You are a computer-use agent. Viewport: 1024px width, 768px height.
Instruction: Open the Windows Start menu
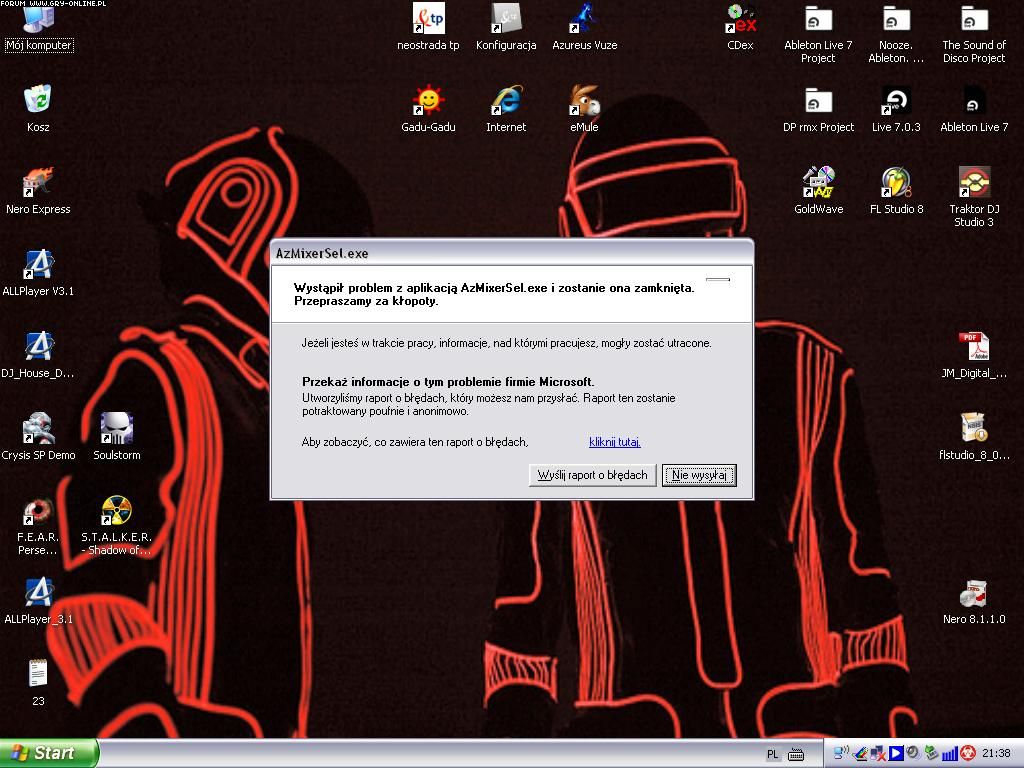pos(49,753)
